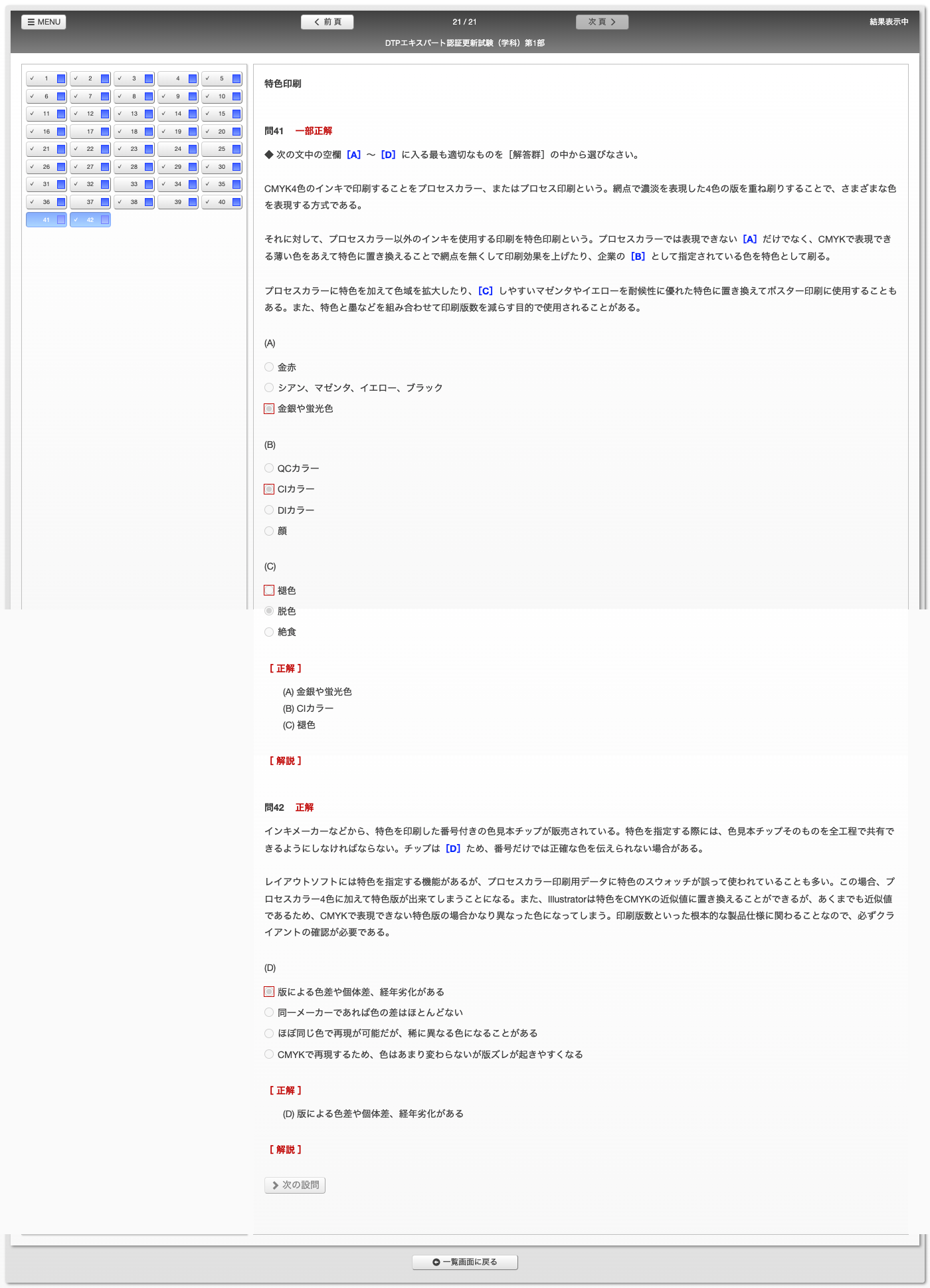Click blue square icon on question 1

tap(61, 79)
